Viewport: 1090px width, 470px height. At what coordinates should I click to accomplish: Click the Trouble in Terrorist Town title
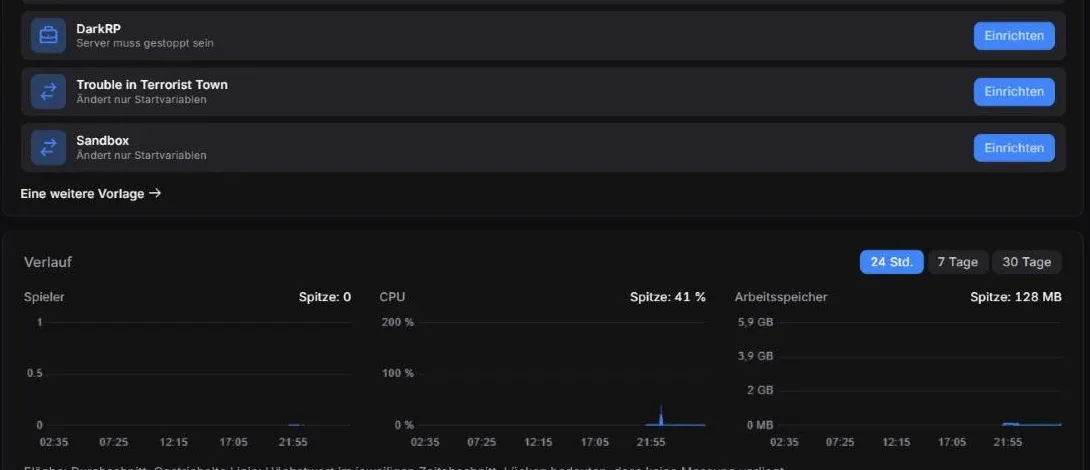coord(152,85)
